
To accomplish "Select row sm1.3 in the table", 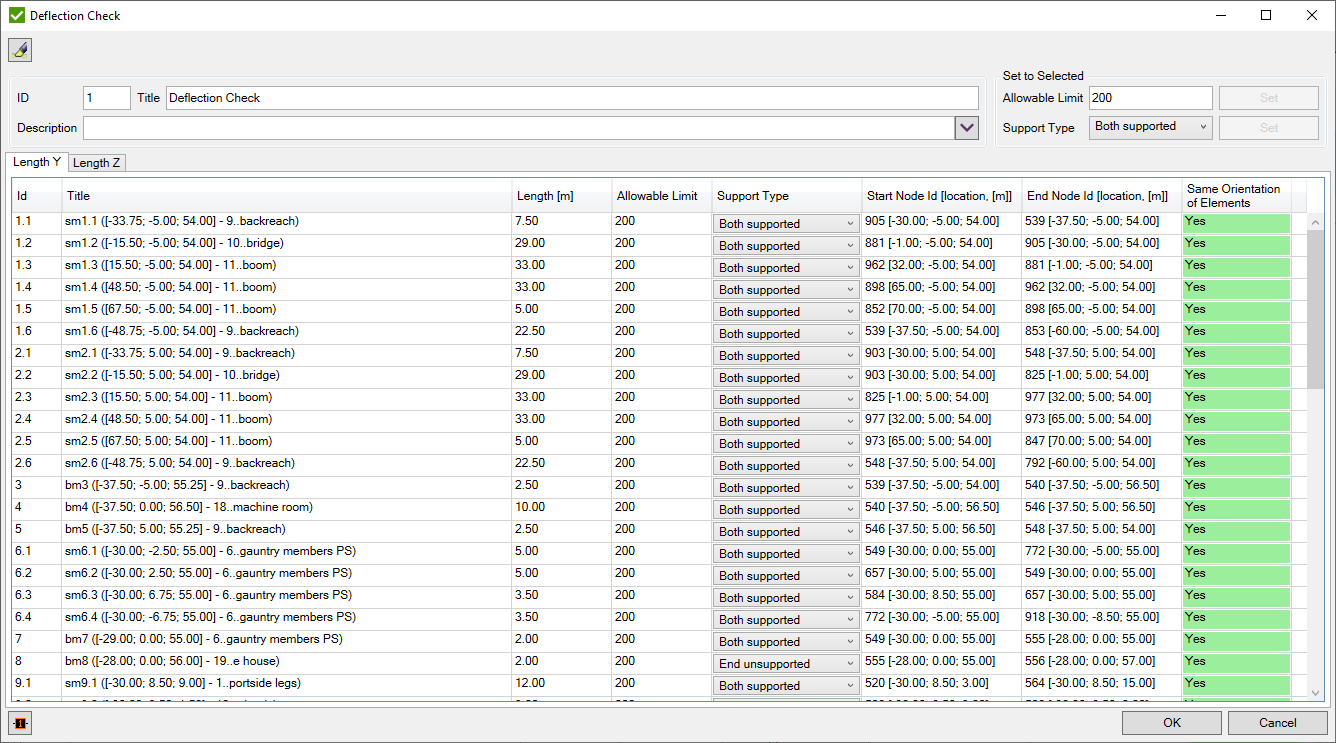I will point(285,266).
